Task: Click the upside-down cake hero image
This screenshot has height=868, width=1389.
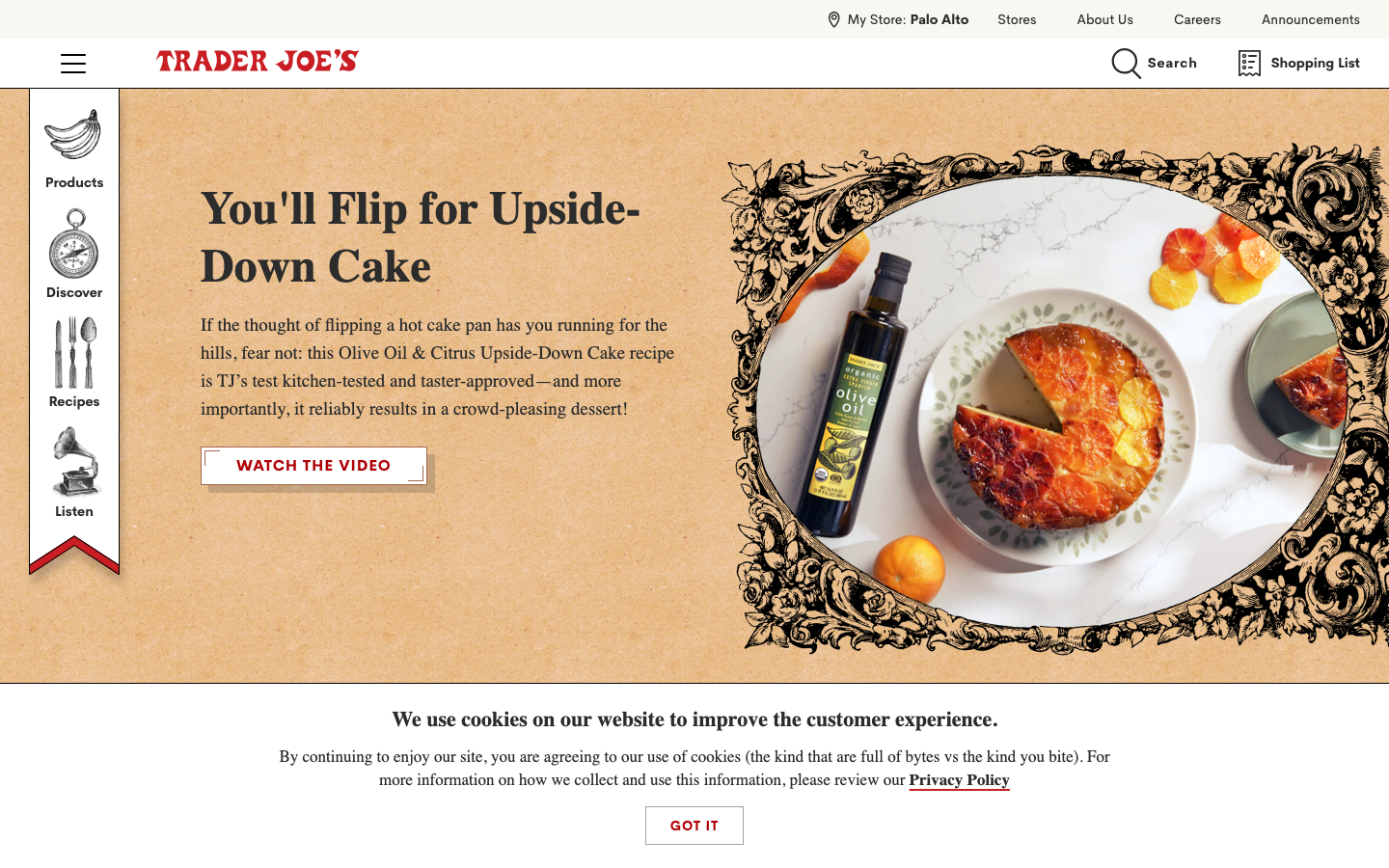Action: pos(1055,397)
